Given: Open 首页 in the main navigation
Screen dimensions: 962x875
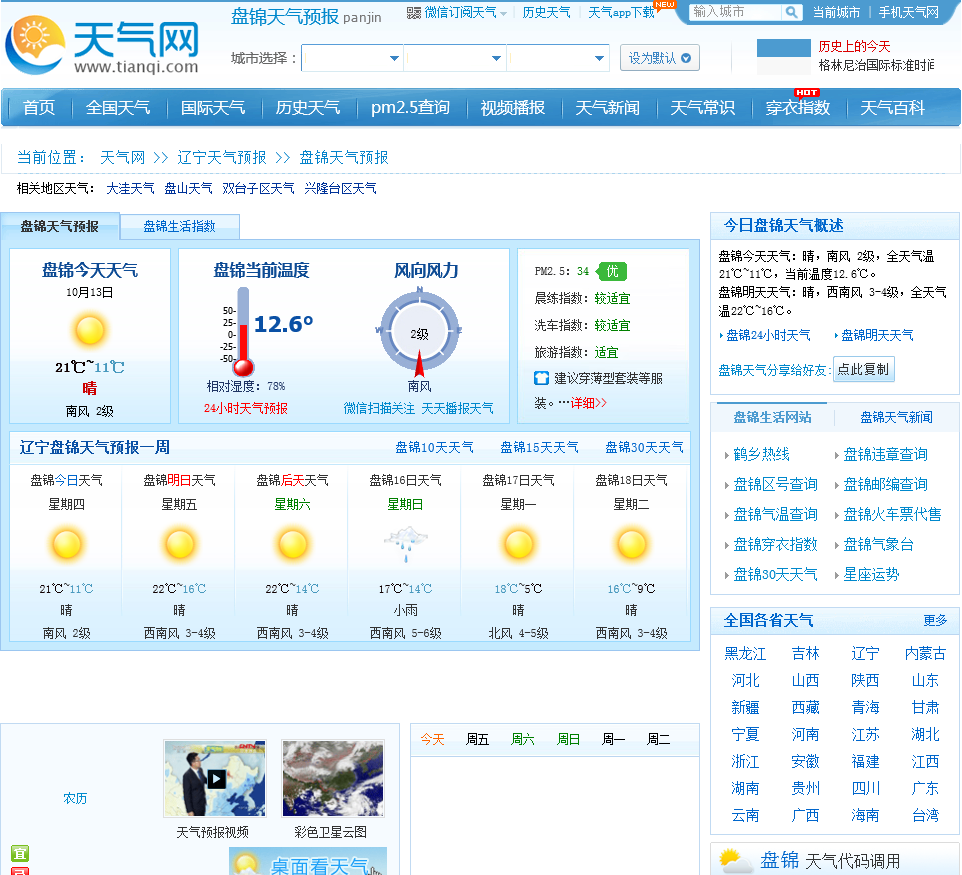Looking at the screenshot, I should [x=39, y=108].
